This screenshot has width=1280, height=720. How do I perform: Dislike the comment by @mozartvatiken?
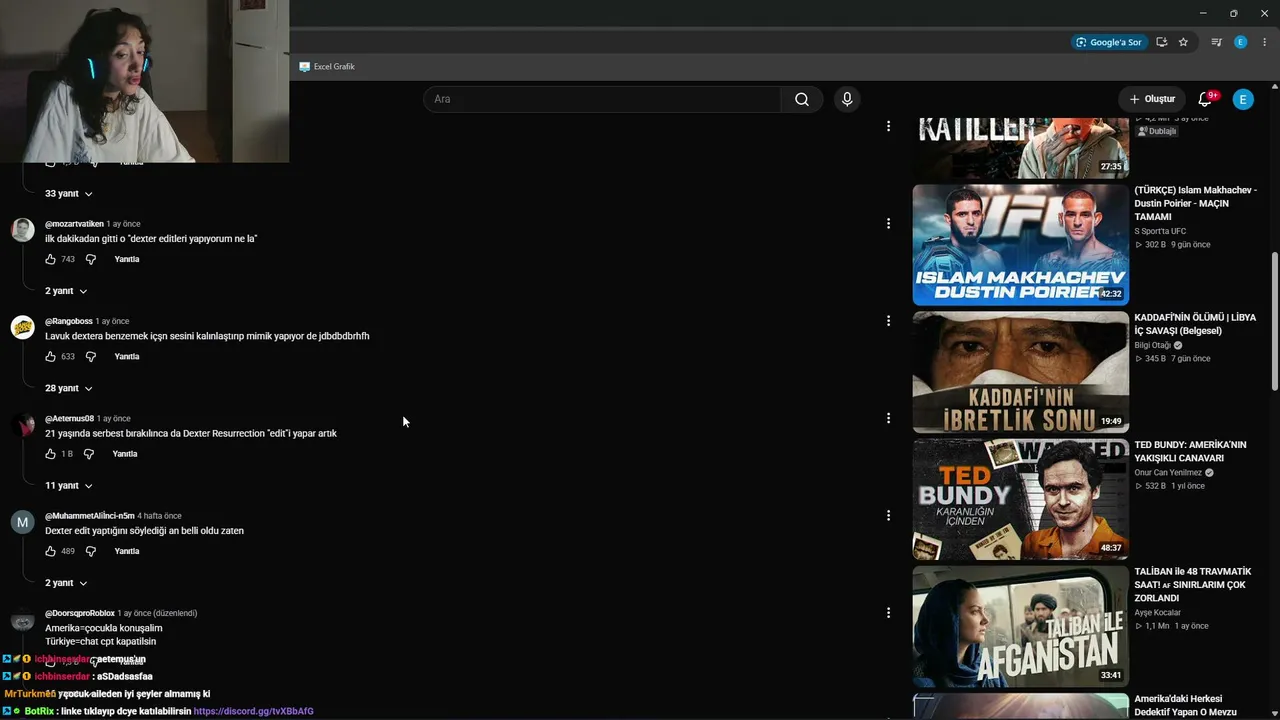point(90,259)
